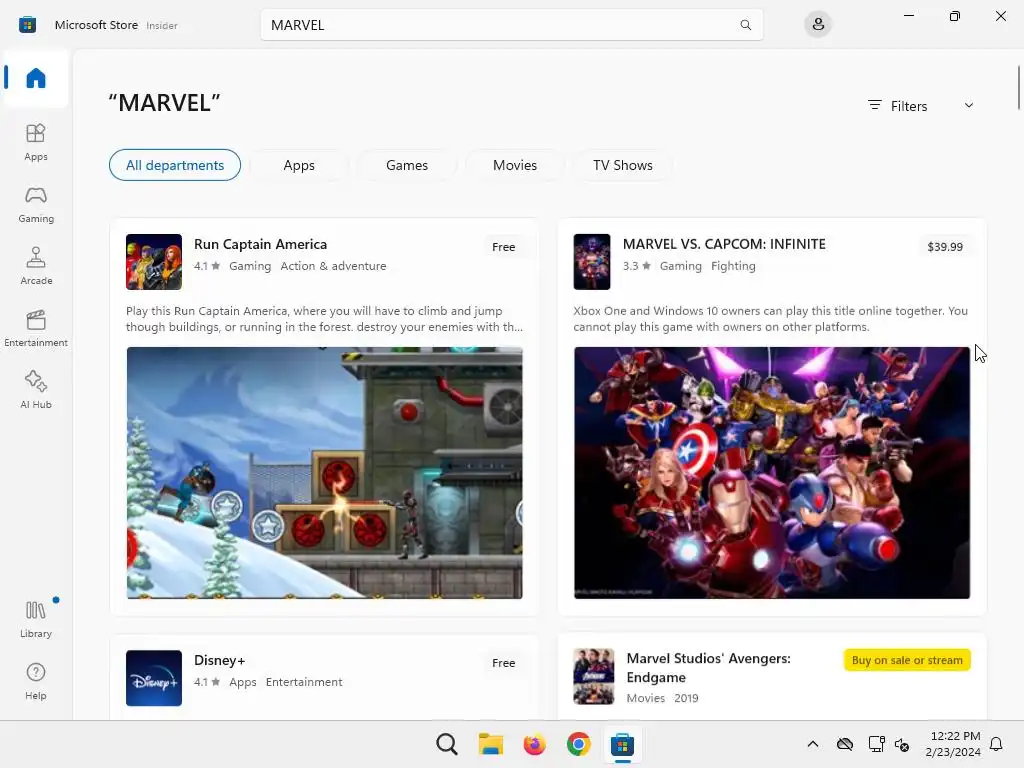1024x768 pixels.
Task: Click the "MARVEL" search results heading
Action: coord(164,103)
